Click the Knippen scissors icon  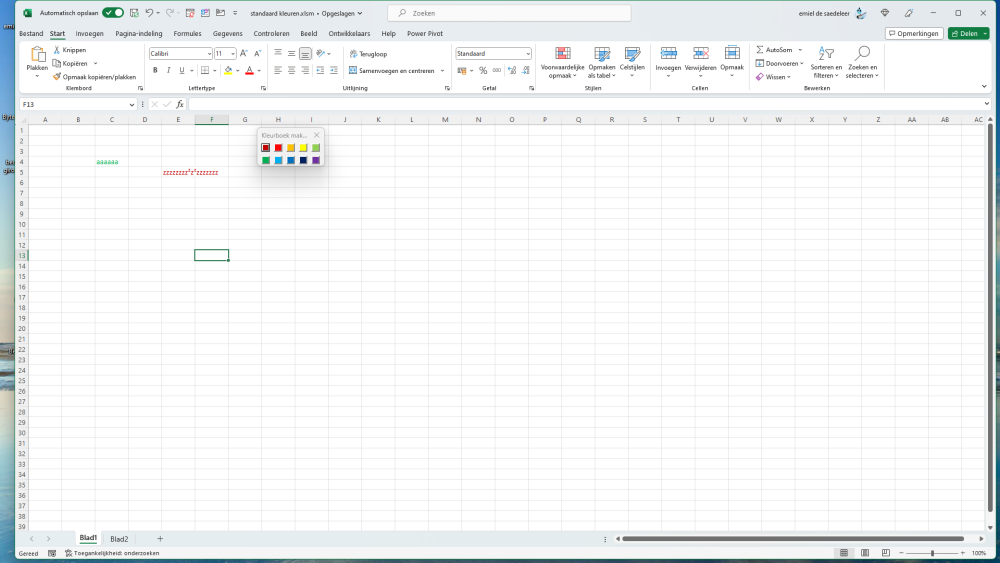click(x=57, y=49)
